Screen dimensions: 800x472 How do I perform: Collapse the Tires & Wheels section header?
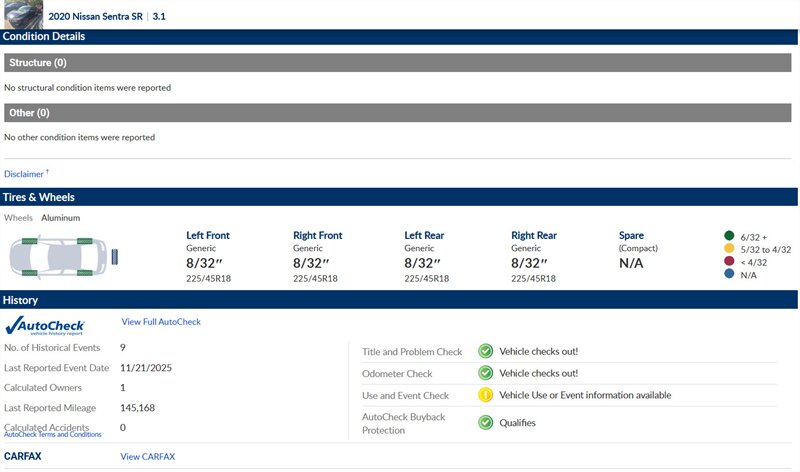[399, 197]
